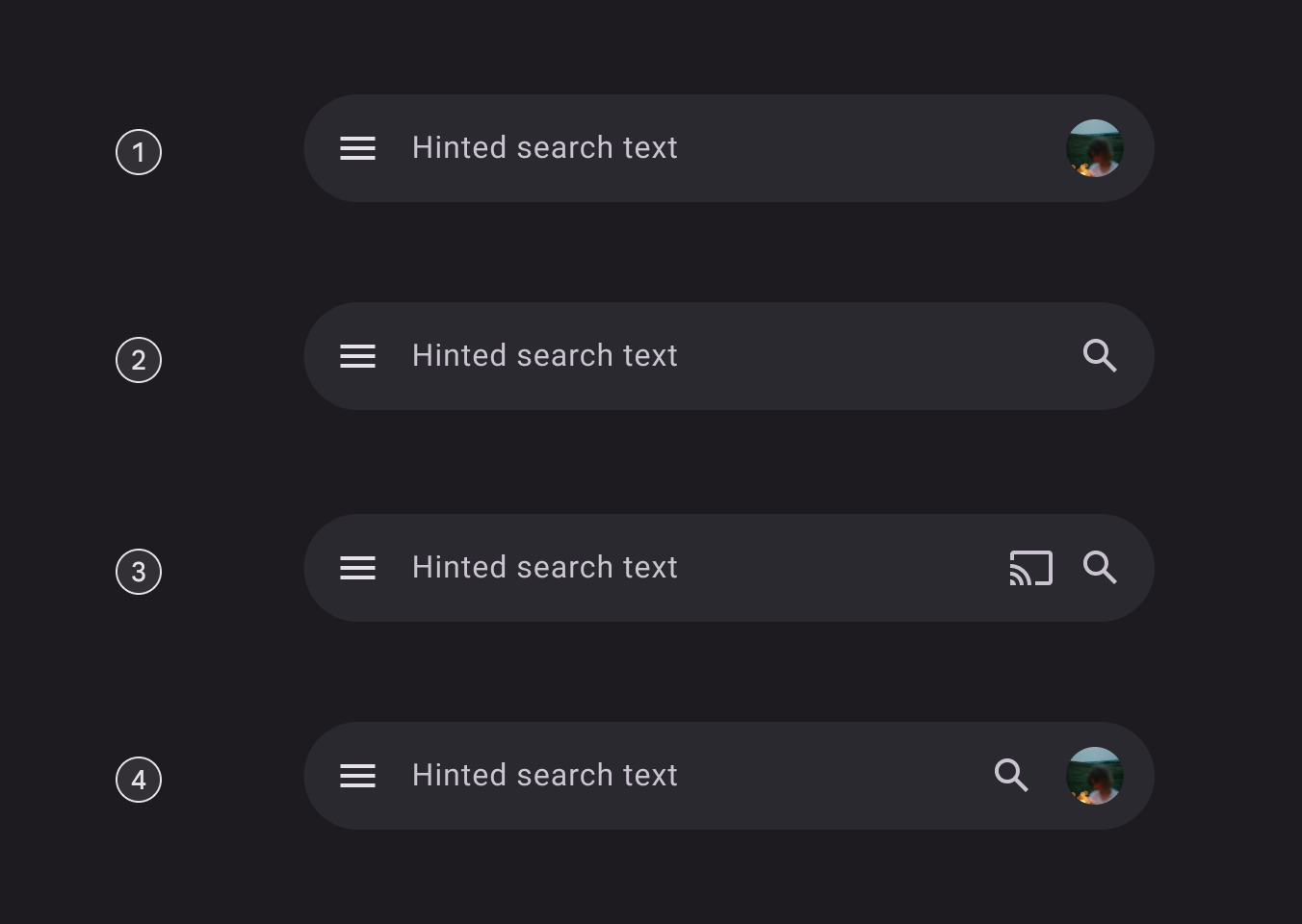Viewport: 1302px width, 924px height.
Task: Focus the hinted search text in bar 2
Action: 544,356
